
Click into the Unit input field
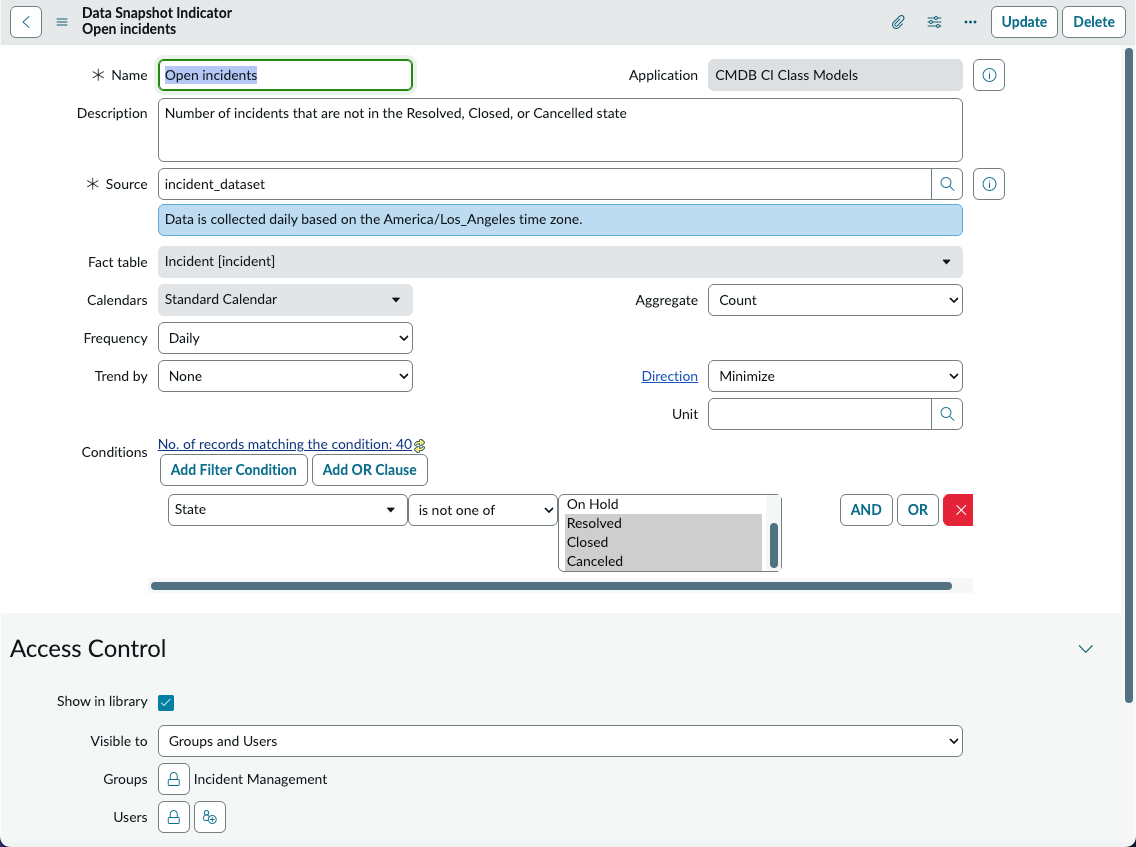[819, 414]
